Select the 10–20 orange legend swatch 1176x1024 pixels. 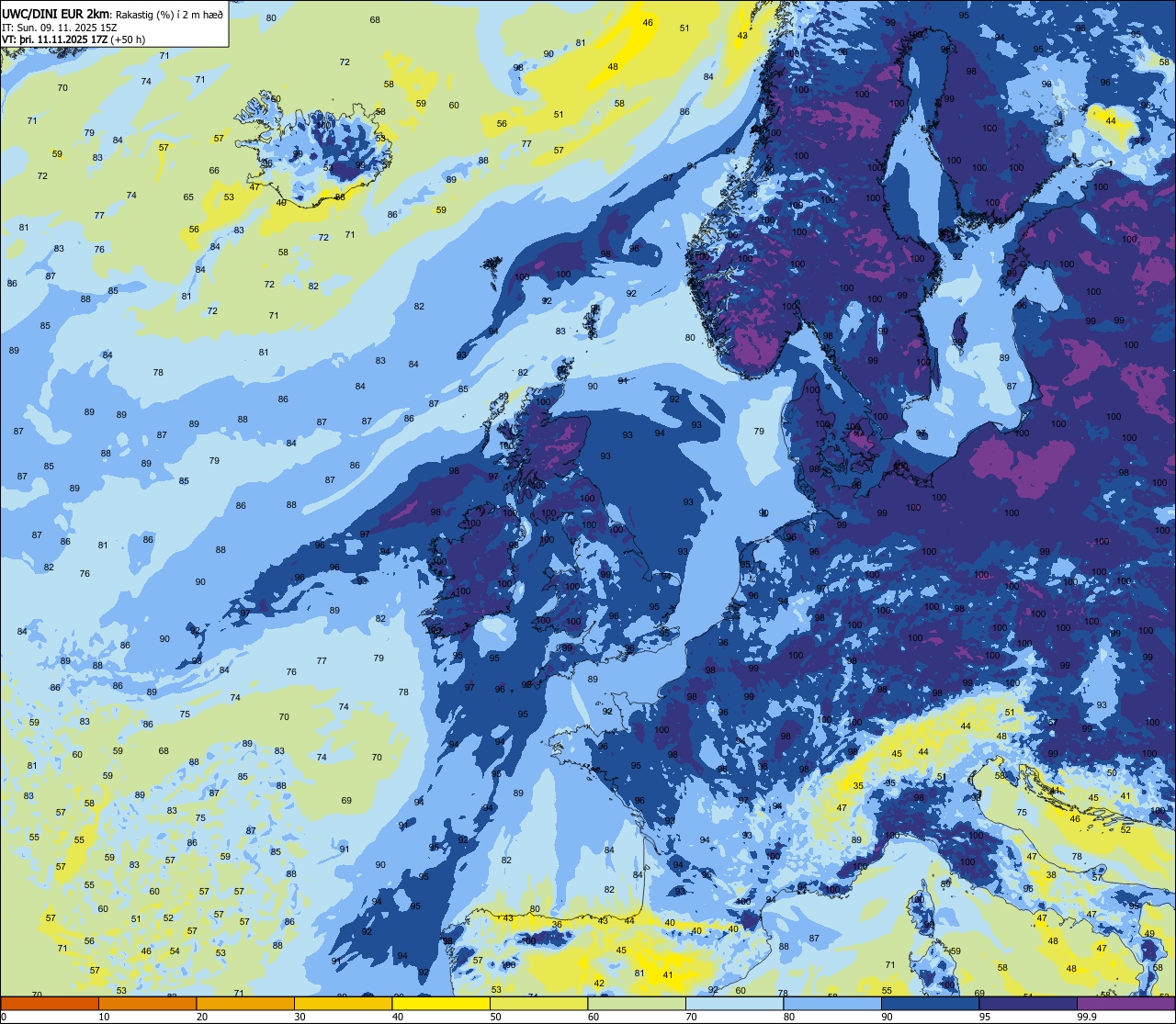click(x=147, y=1004)
